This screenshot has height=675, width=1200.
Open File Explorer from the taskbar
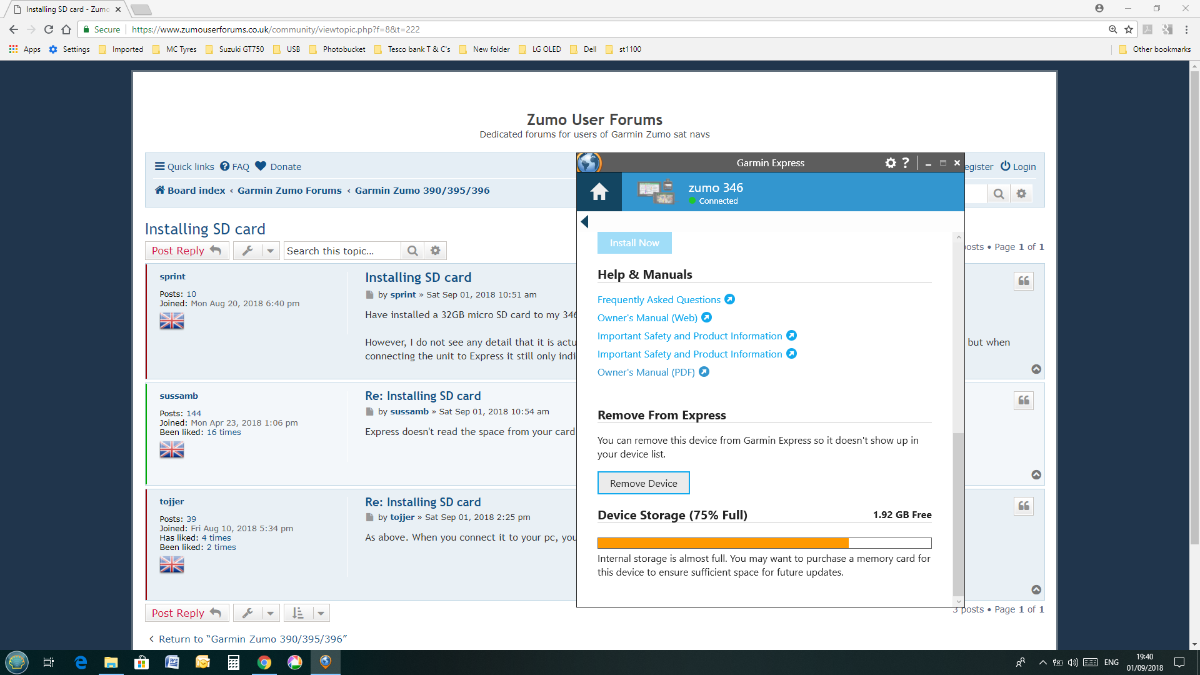click(x=111, y=662)
